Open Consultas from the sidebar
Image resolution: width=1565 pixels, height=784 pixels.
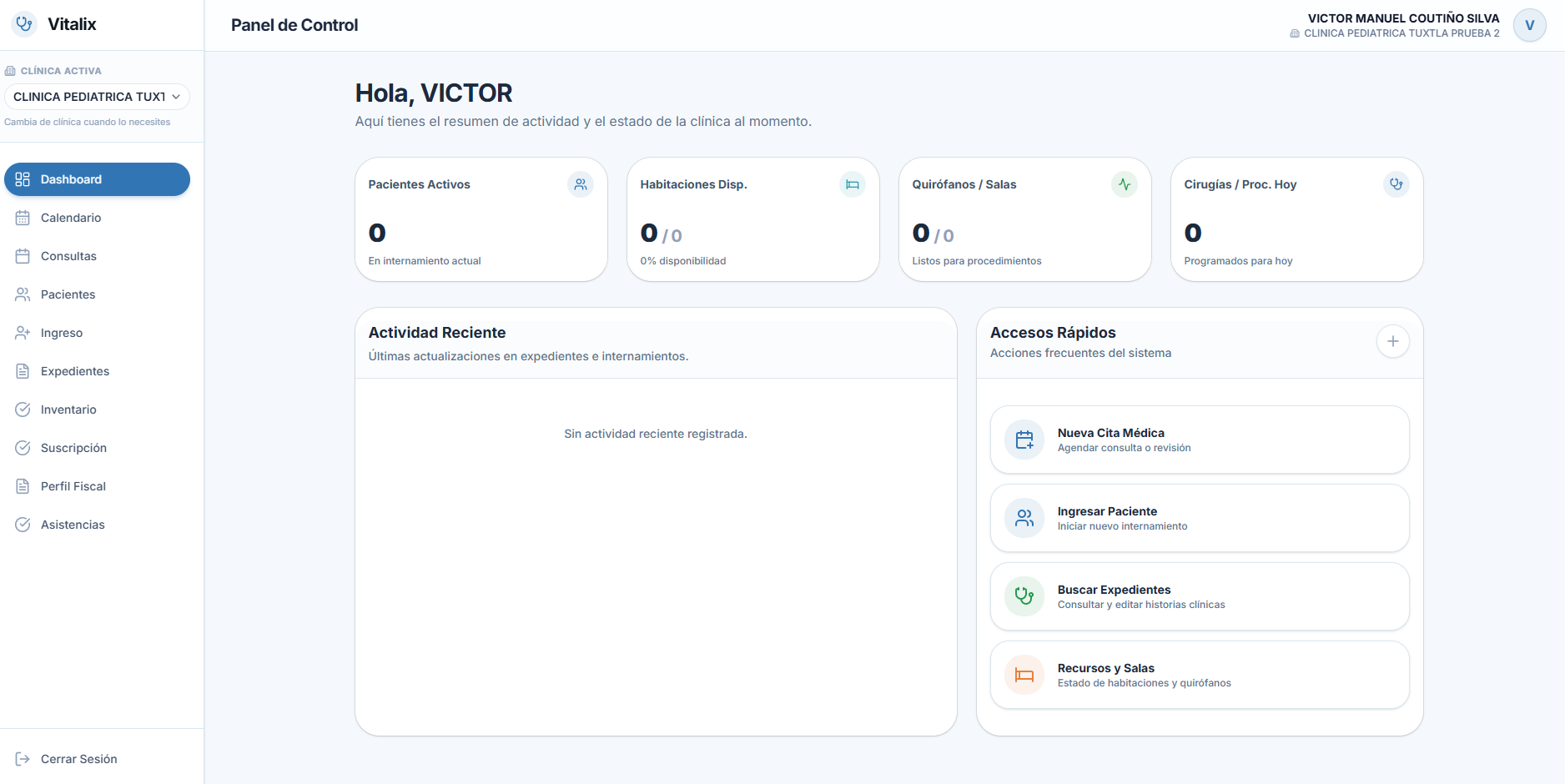(97, 256)
